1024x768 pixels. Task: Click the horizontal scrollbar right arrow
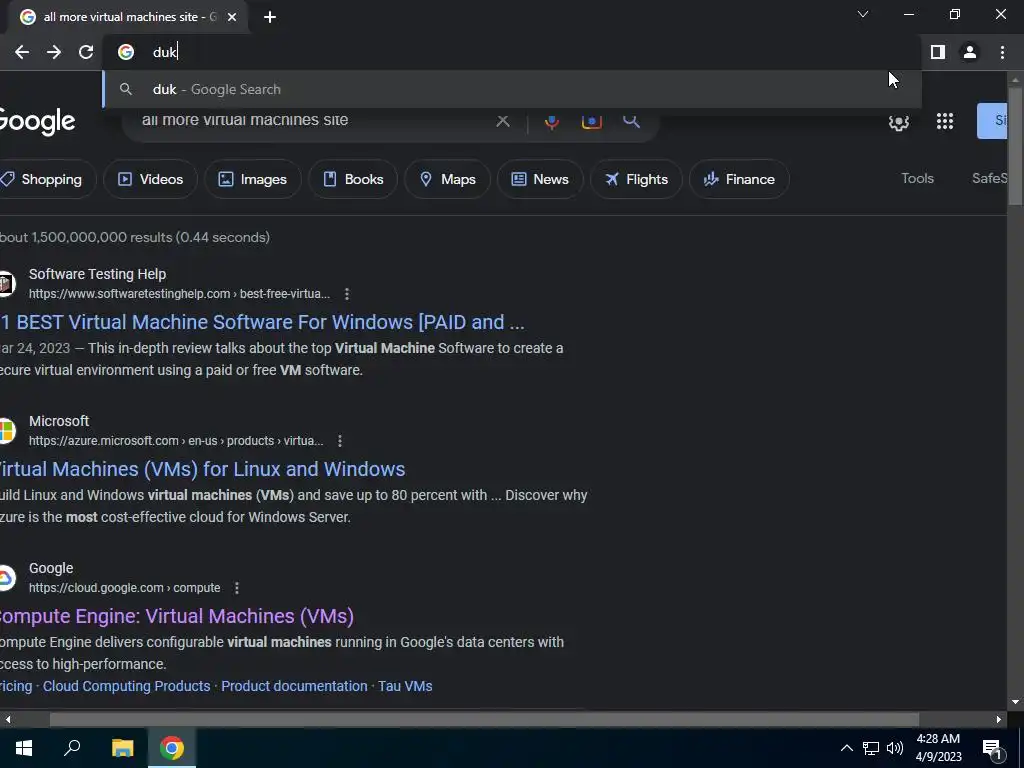999,720
